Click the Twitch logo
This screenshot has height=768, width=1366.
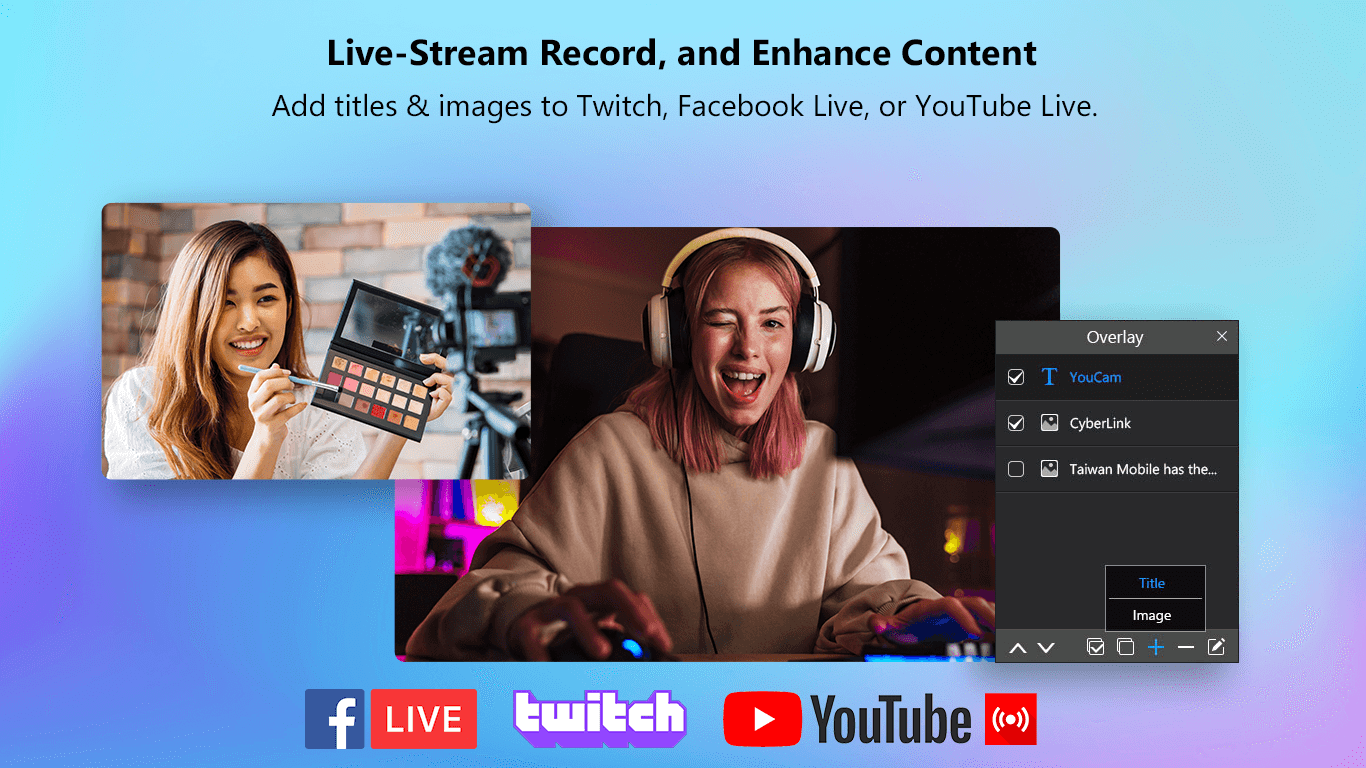point(600,718)
